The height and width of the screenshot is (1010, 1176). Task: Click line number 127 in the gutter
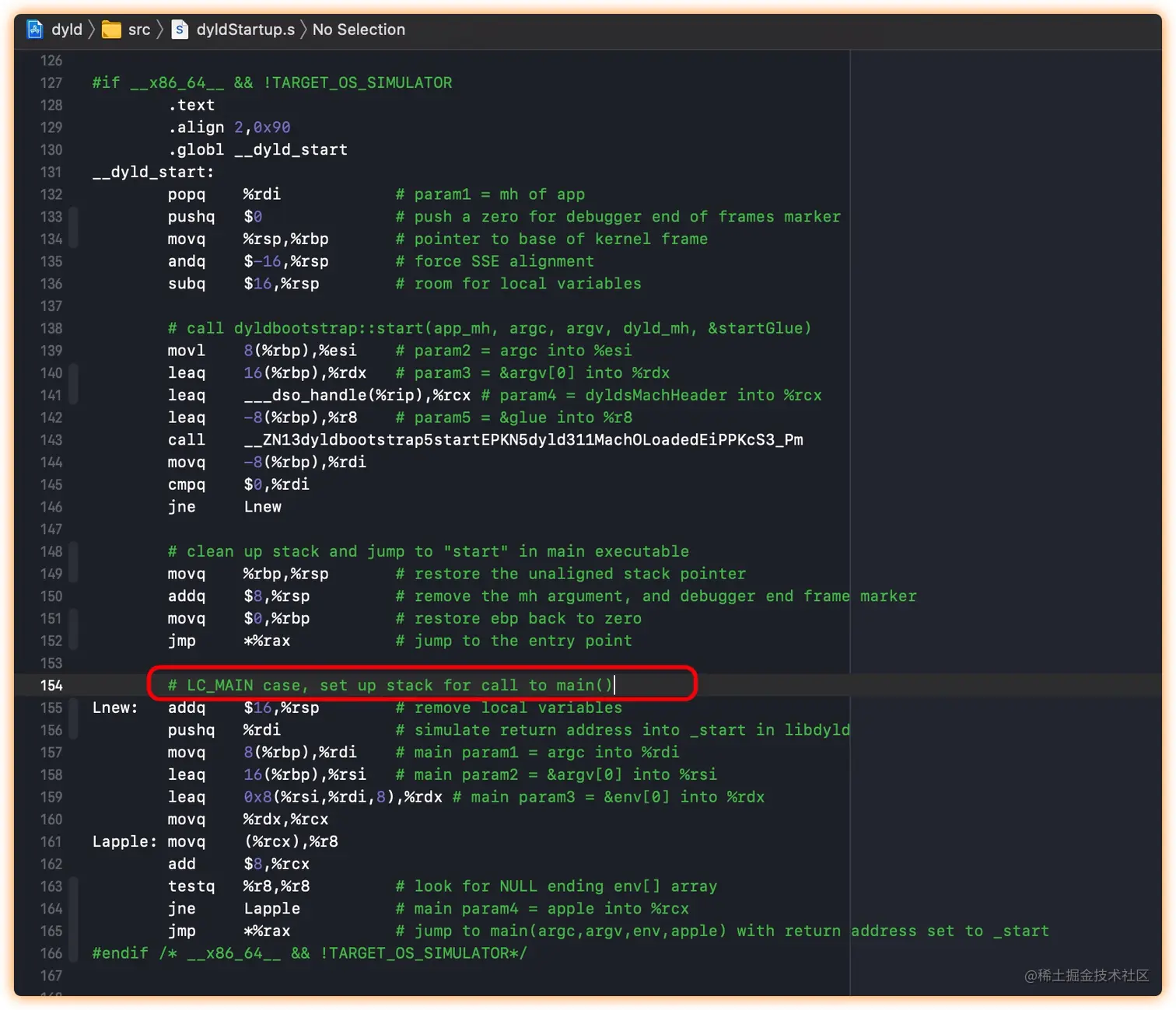click(x=51, y=82)
